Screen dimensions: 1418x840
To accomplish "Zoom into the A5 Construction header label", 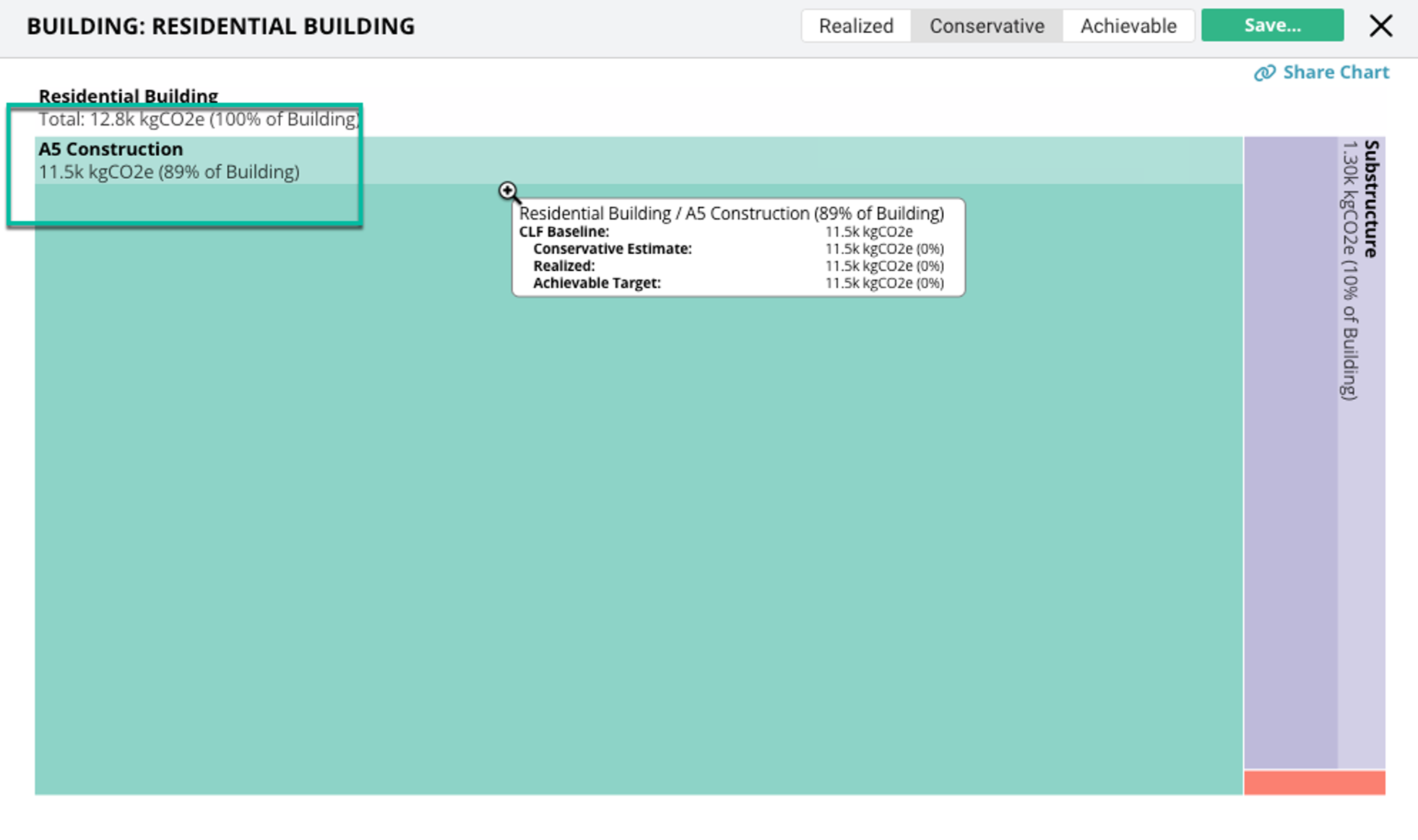I will pos(111,149).
